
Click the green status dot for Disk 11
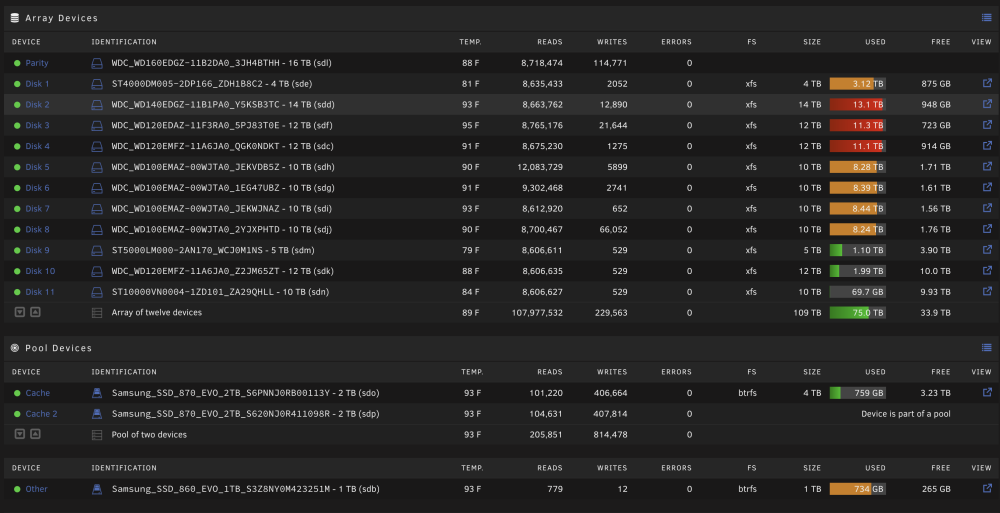coord(17,292)
